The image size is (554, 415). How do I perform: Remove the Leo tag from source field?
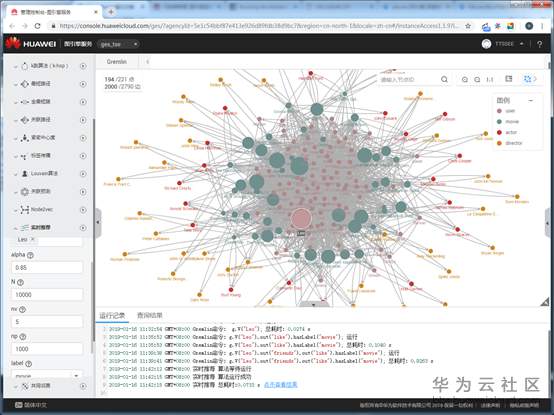point(32,239)
